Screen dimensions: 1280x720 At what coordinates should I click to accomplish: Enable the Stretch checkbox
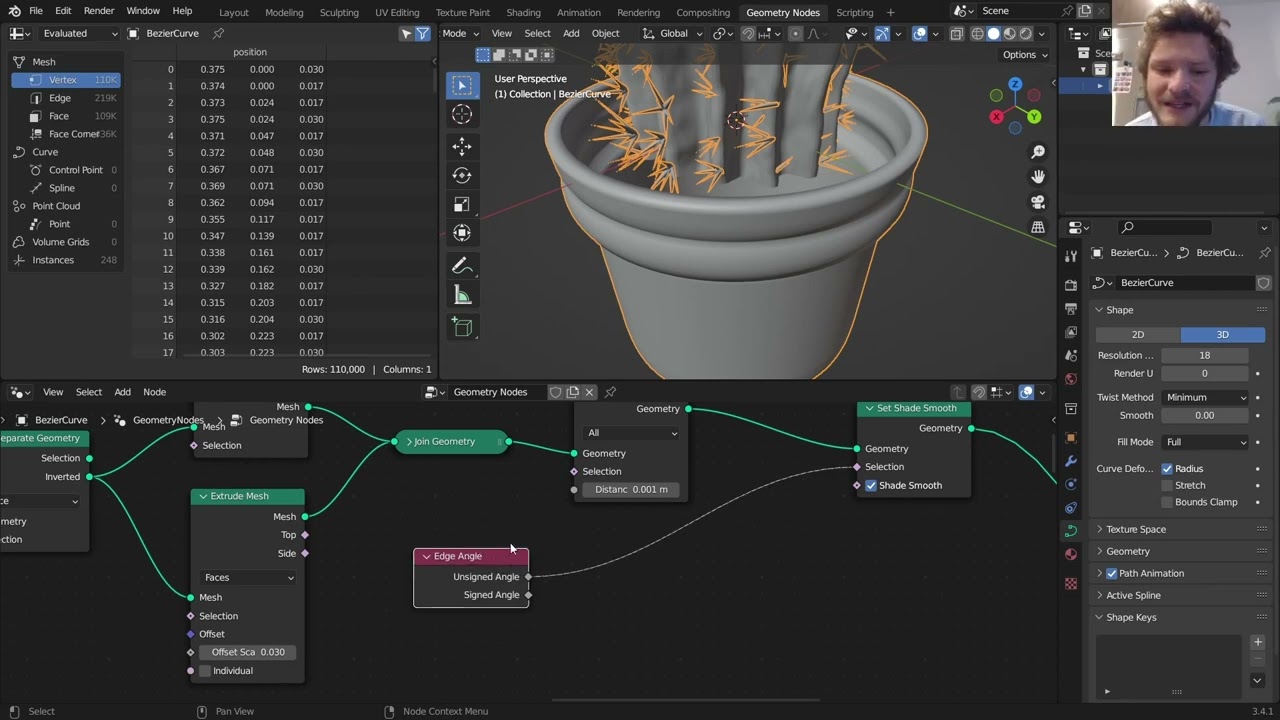(x=1167, y=486)
